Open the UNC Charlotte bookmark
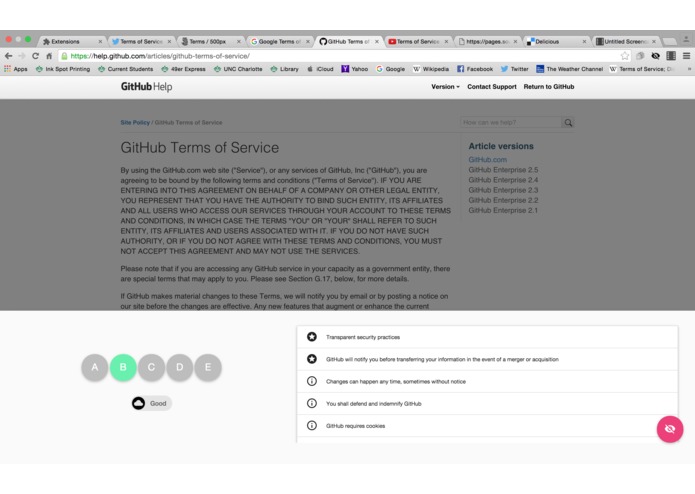Image resolution: width=695 pixels, height=494 pixels. tap(238, 69)
